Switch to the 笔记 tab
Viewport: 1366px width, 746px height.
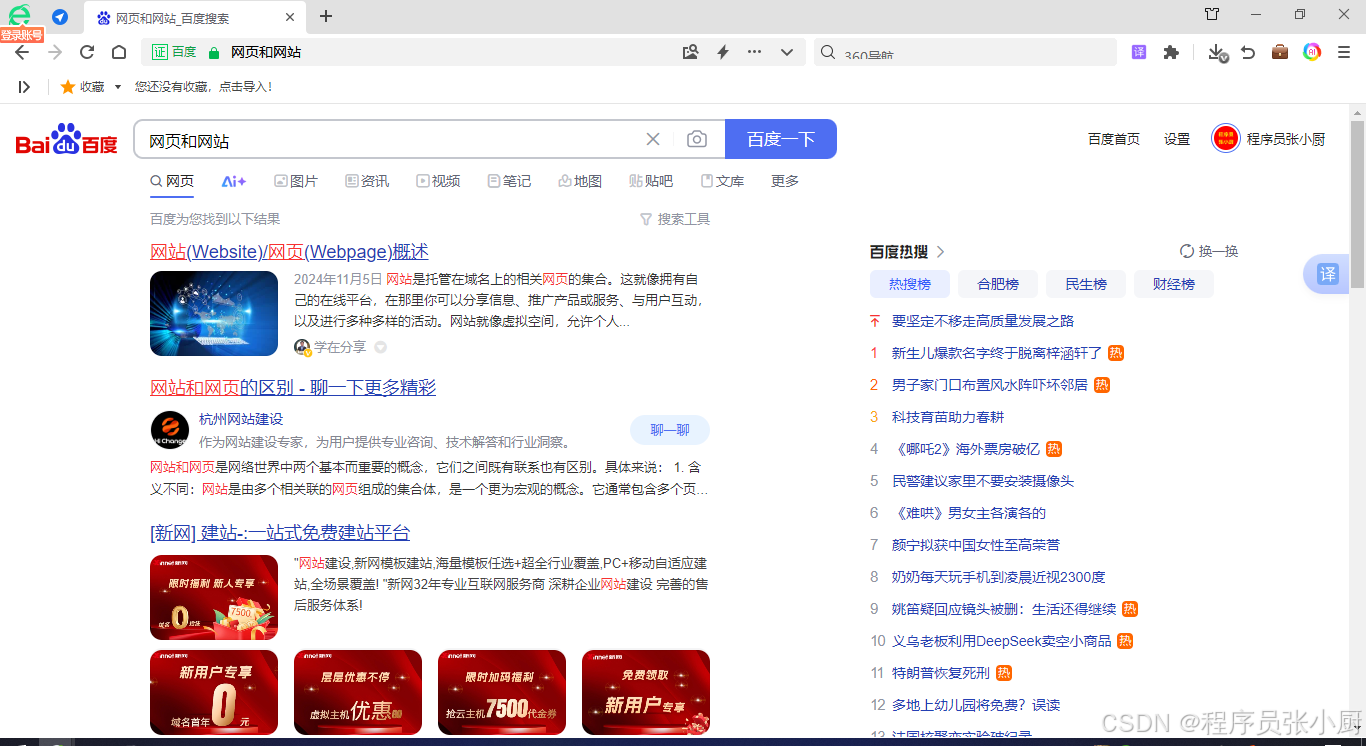(x=509, y=181)
